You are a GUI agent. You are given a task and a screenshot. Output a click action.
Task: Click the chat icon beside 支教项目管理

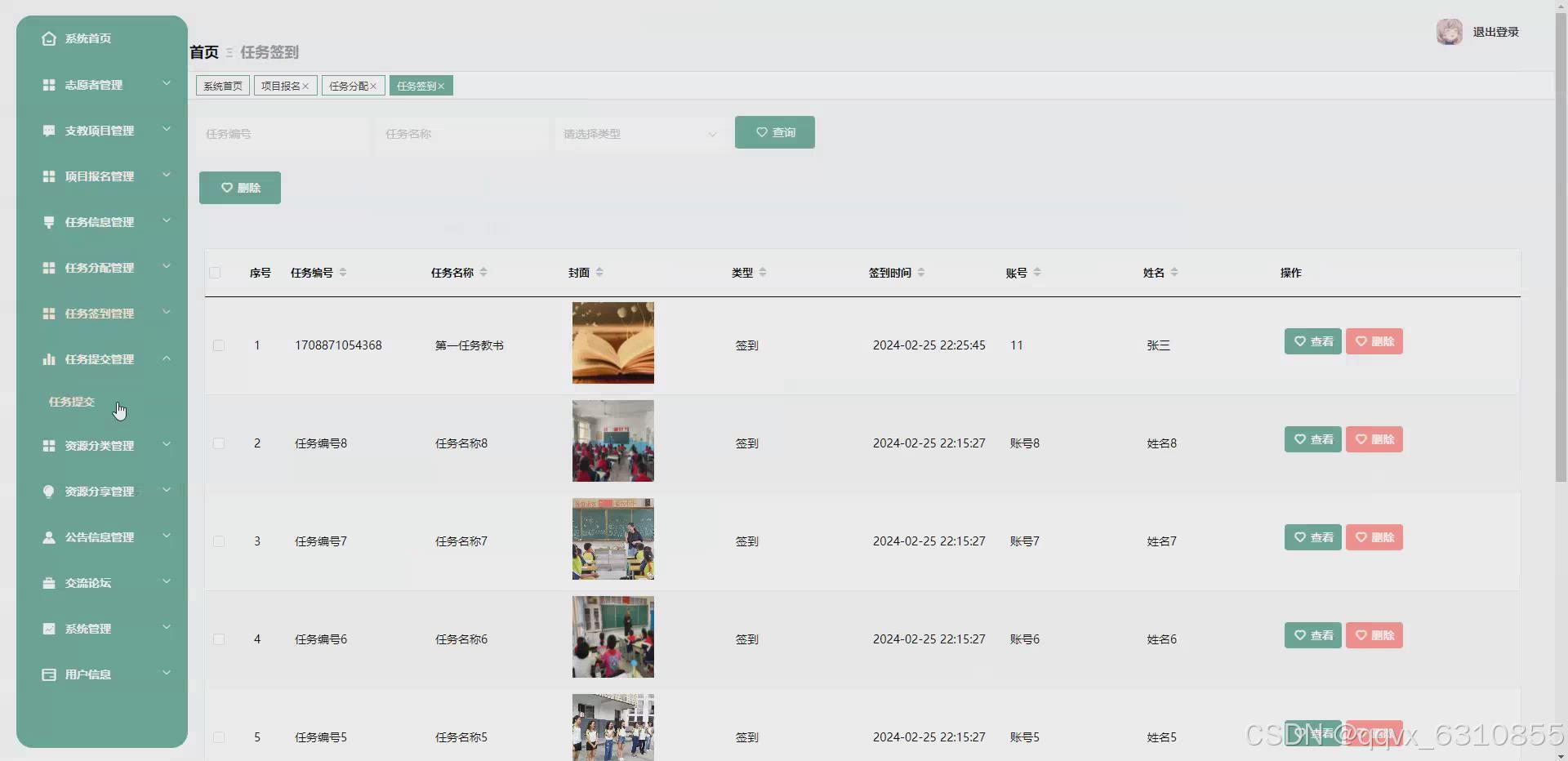[x=49, y=131]
